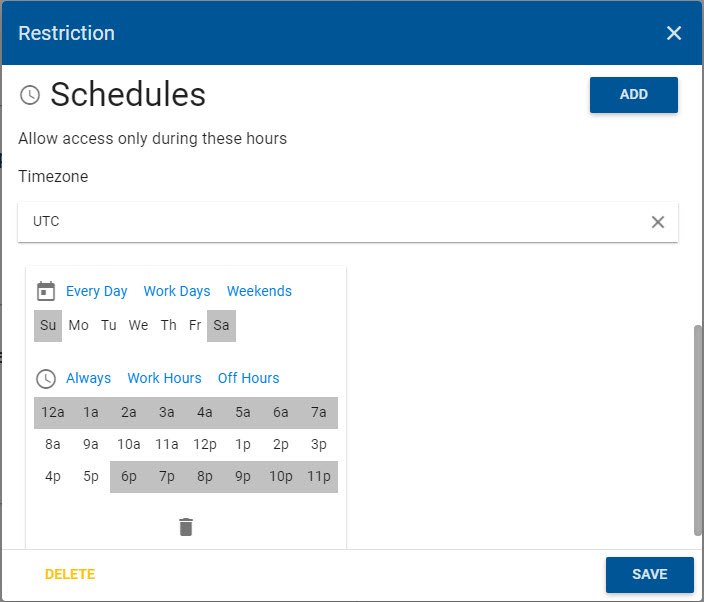Enable the 9a hour cell
This screenshot has height=602, width=704.
point(91,444)
